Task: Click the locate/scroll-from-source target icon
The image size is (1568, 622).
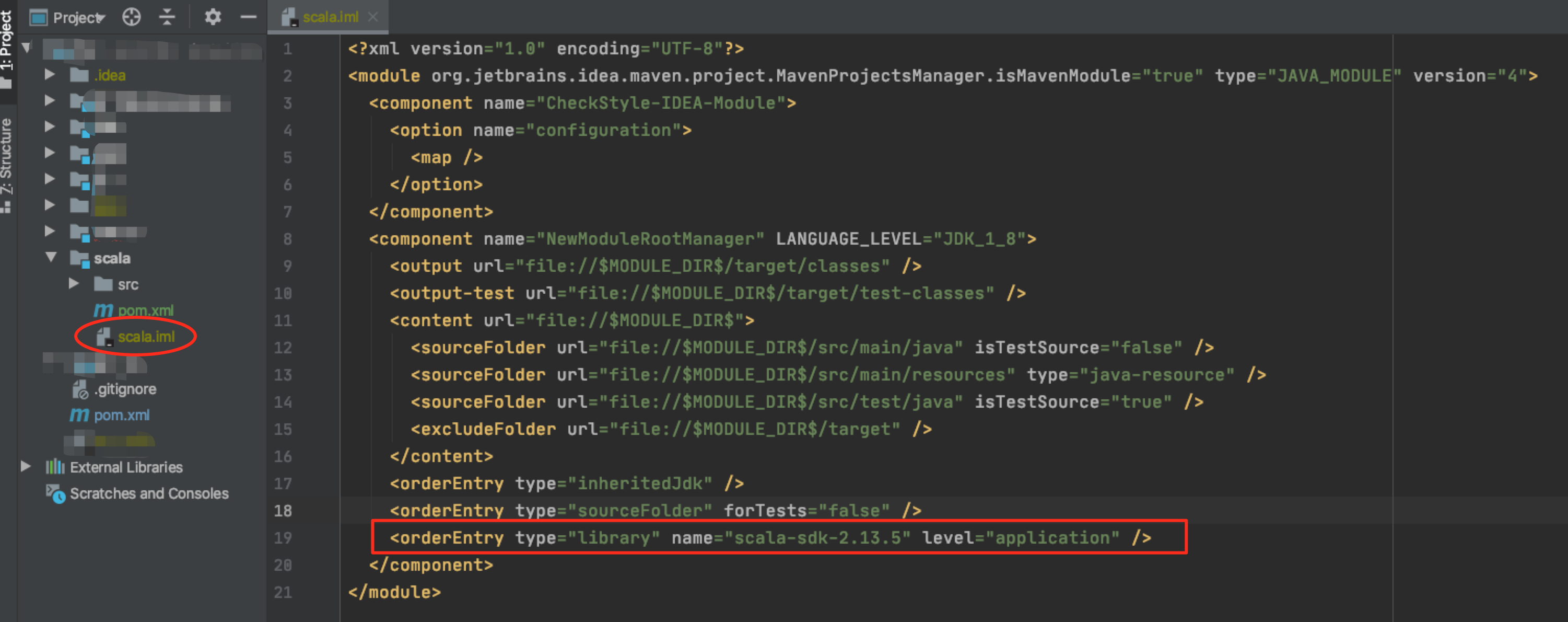Action: click(132, 17)
